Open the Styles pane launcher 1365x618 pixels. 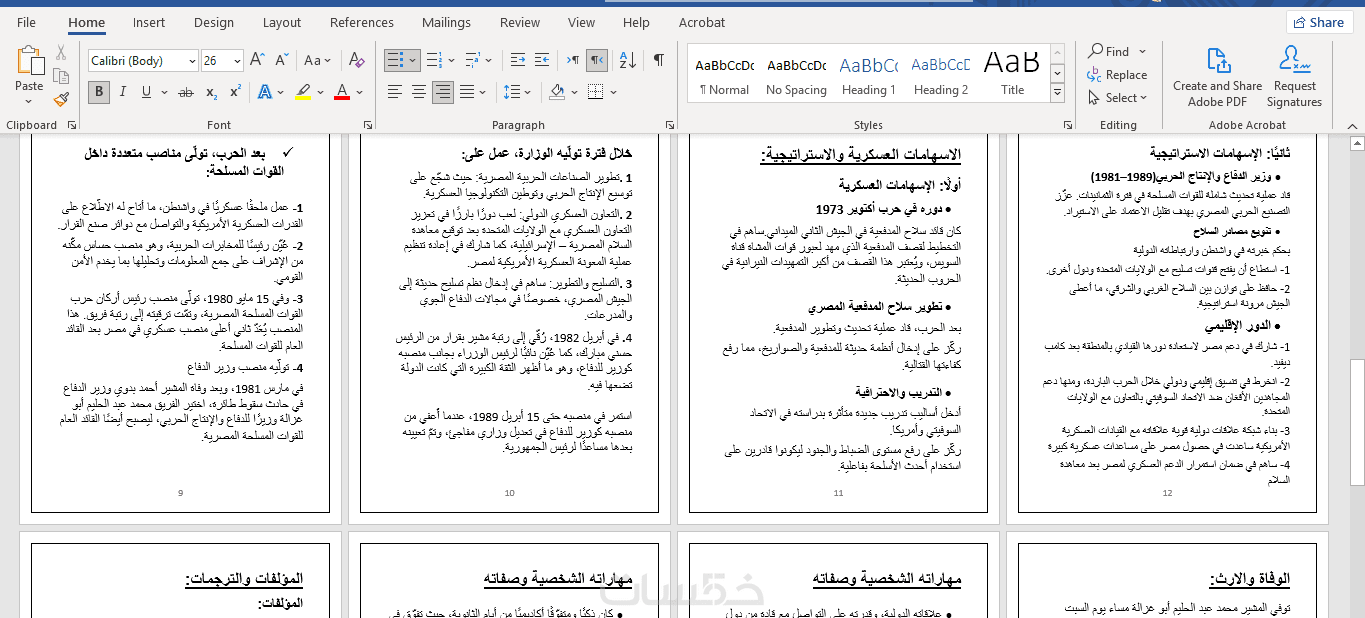(x=1067, y=125)
